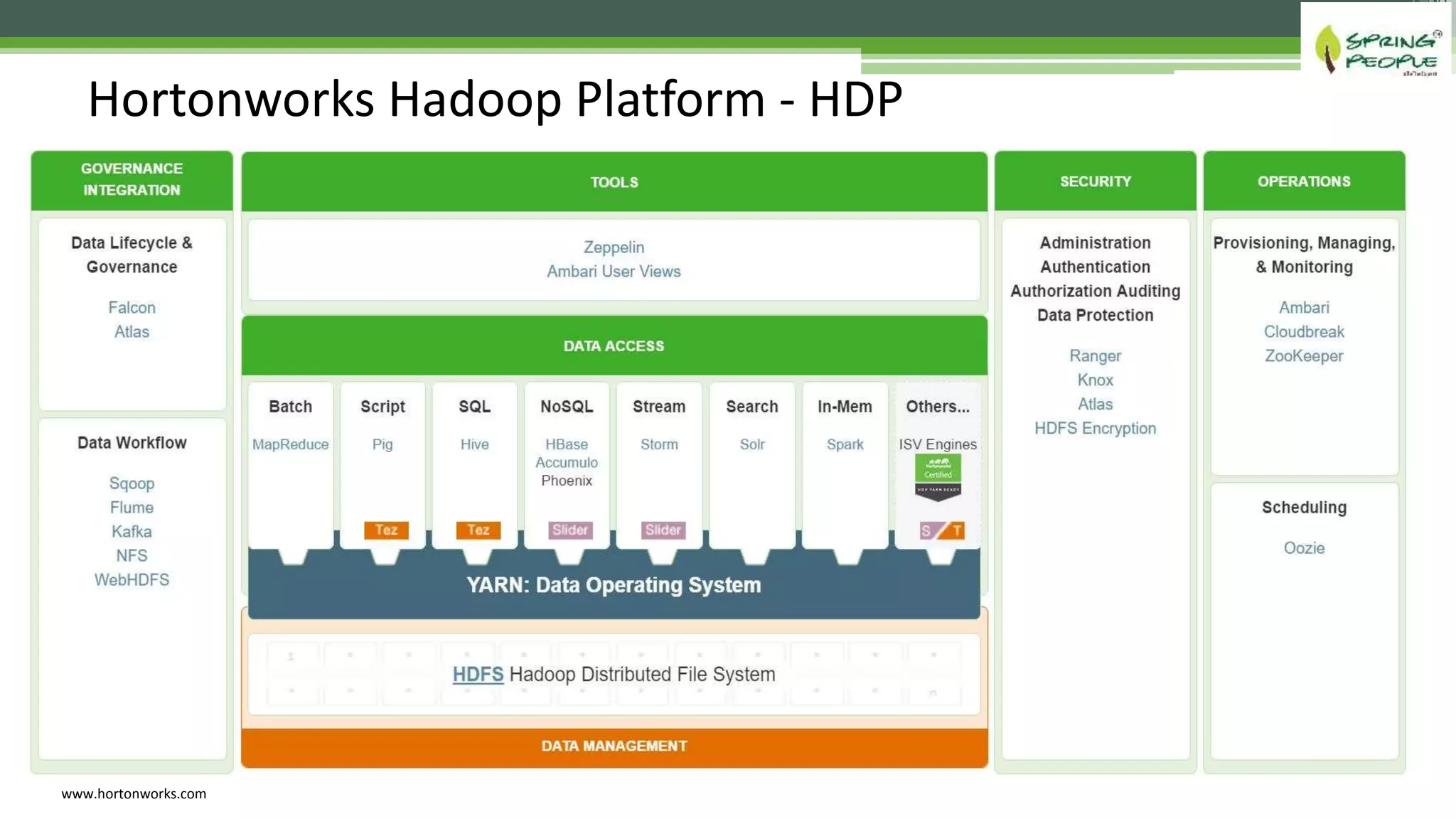Viewport: 1456px width, 819px height.
Task: Click Oozie under Scheduling
Action: pos(1304,548)
